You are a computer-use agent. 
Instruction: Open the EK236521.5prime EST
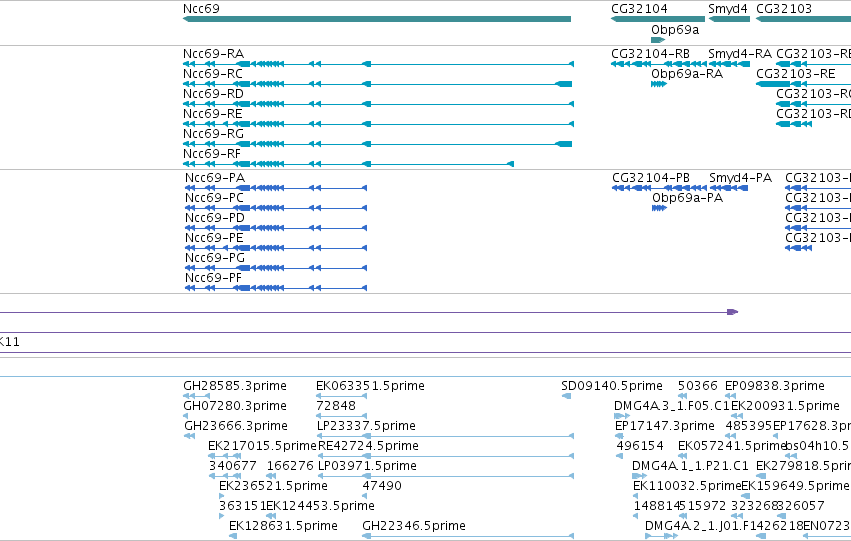tap(221, 497)
